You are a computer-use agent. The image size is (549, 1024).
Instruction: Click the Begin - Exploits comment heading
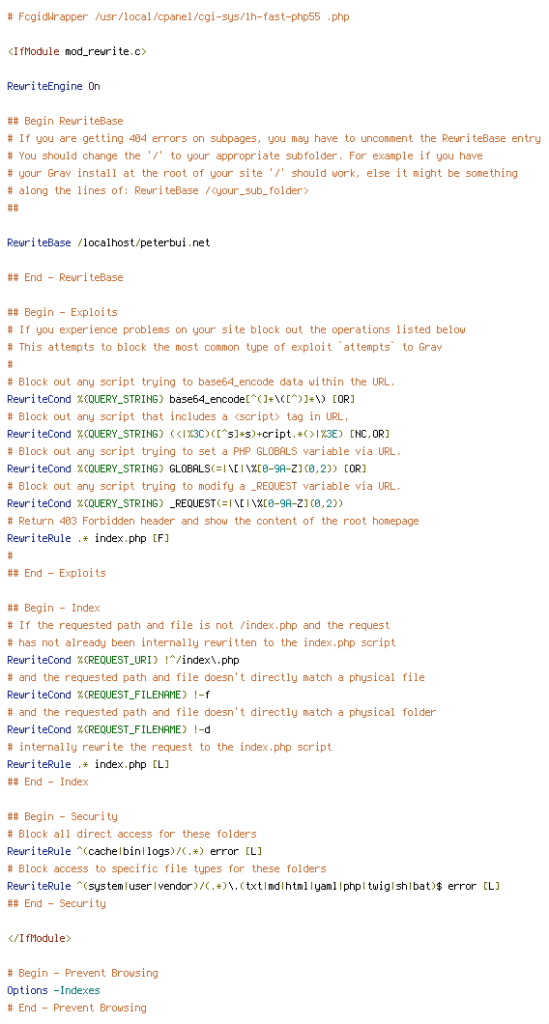[x=62, y=312]
